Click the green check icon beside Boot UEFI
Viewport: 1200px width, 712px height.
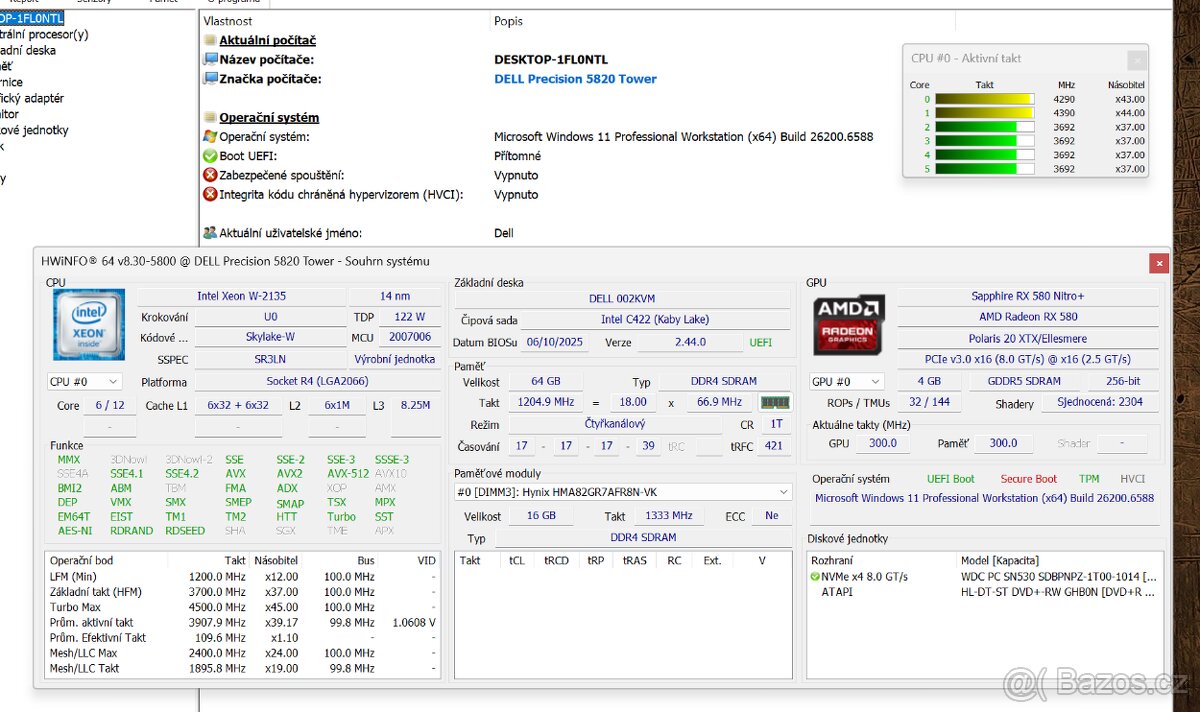coord(210,156)
